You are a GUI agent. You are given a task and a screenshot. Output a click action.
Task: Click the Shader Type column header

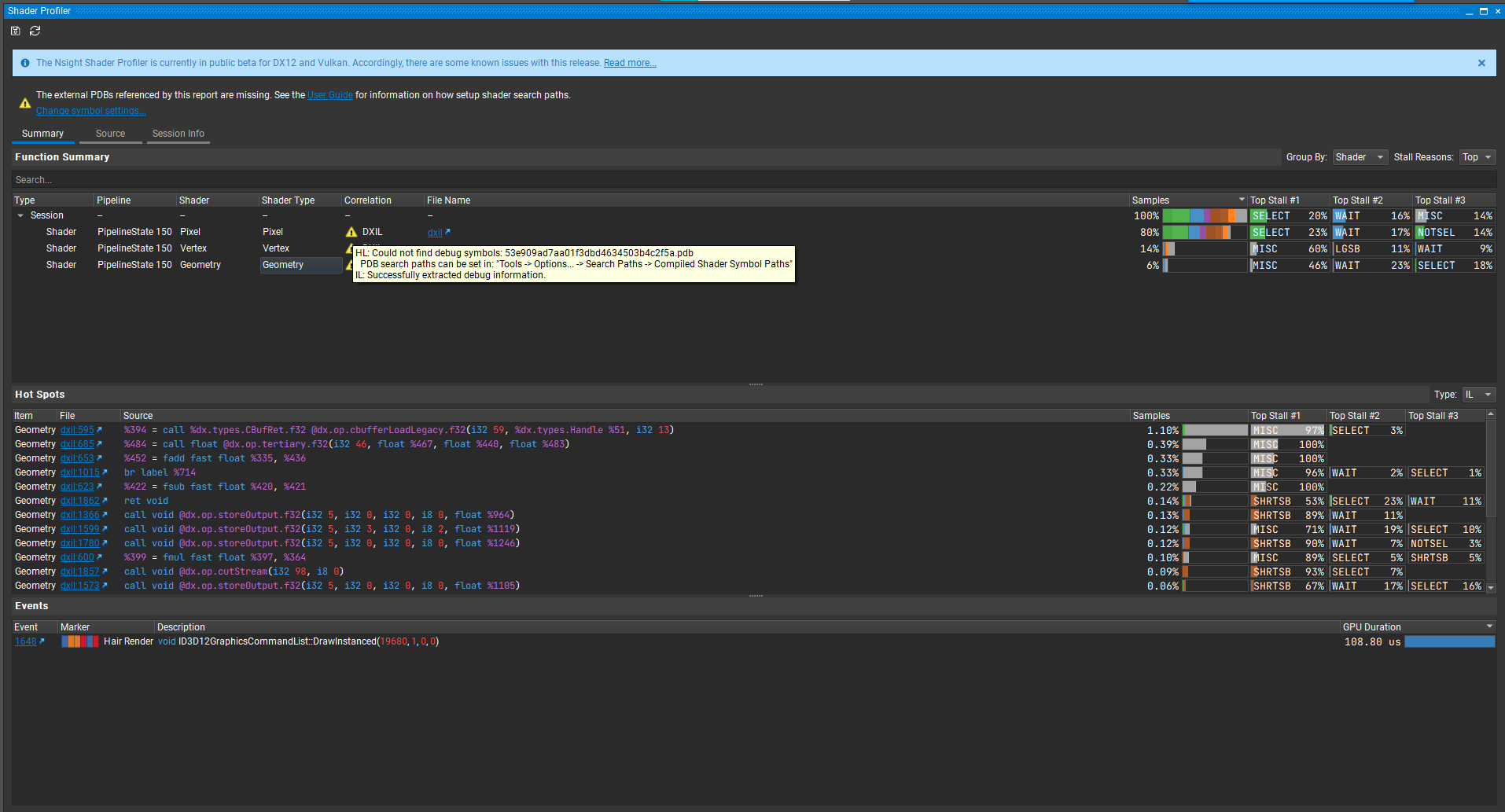[300, 200]
